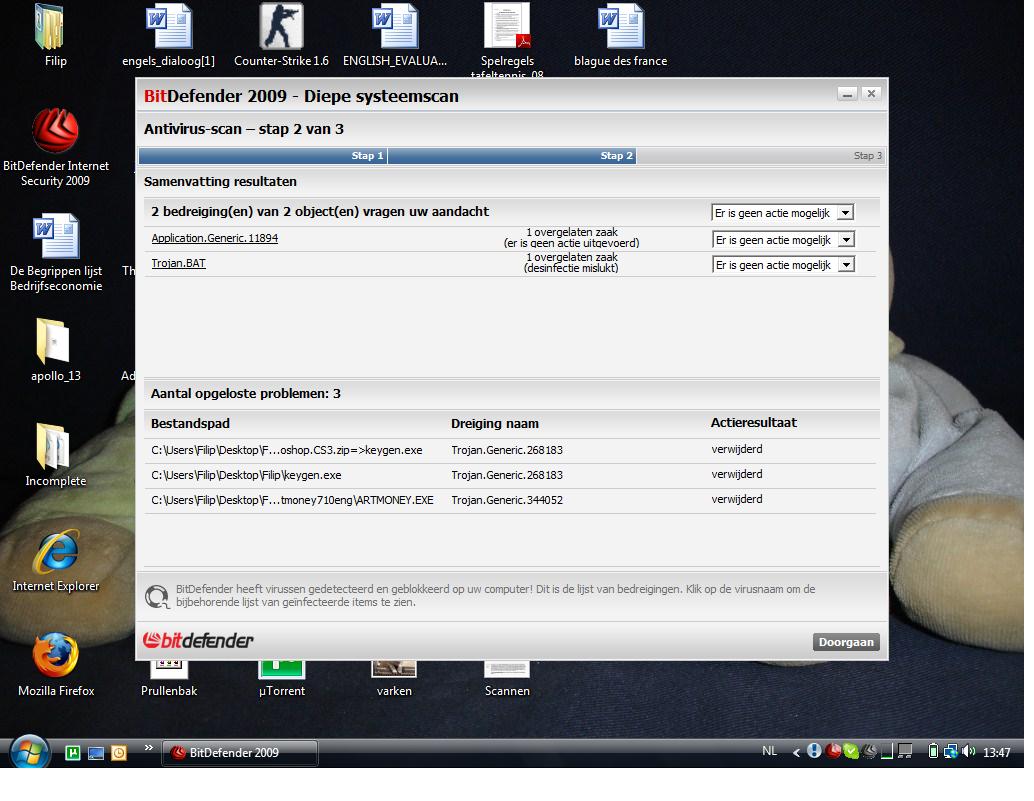Launch the µTorrent desktop shortcut

pos(282,679)
